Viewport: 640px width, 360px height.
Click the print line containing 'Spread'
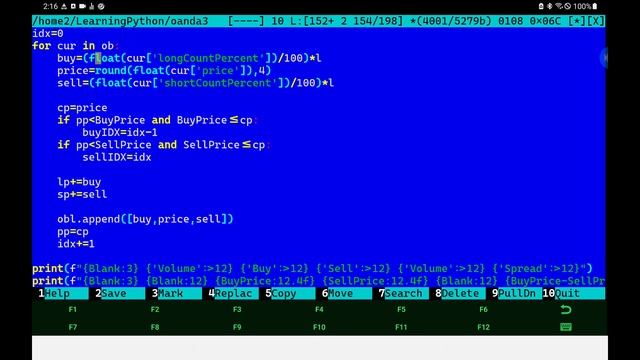pos(312,269)
